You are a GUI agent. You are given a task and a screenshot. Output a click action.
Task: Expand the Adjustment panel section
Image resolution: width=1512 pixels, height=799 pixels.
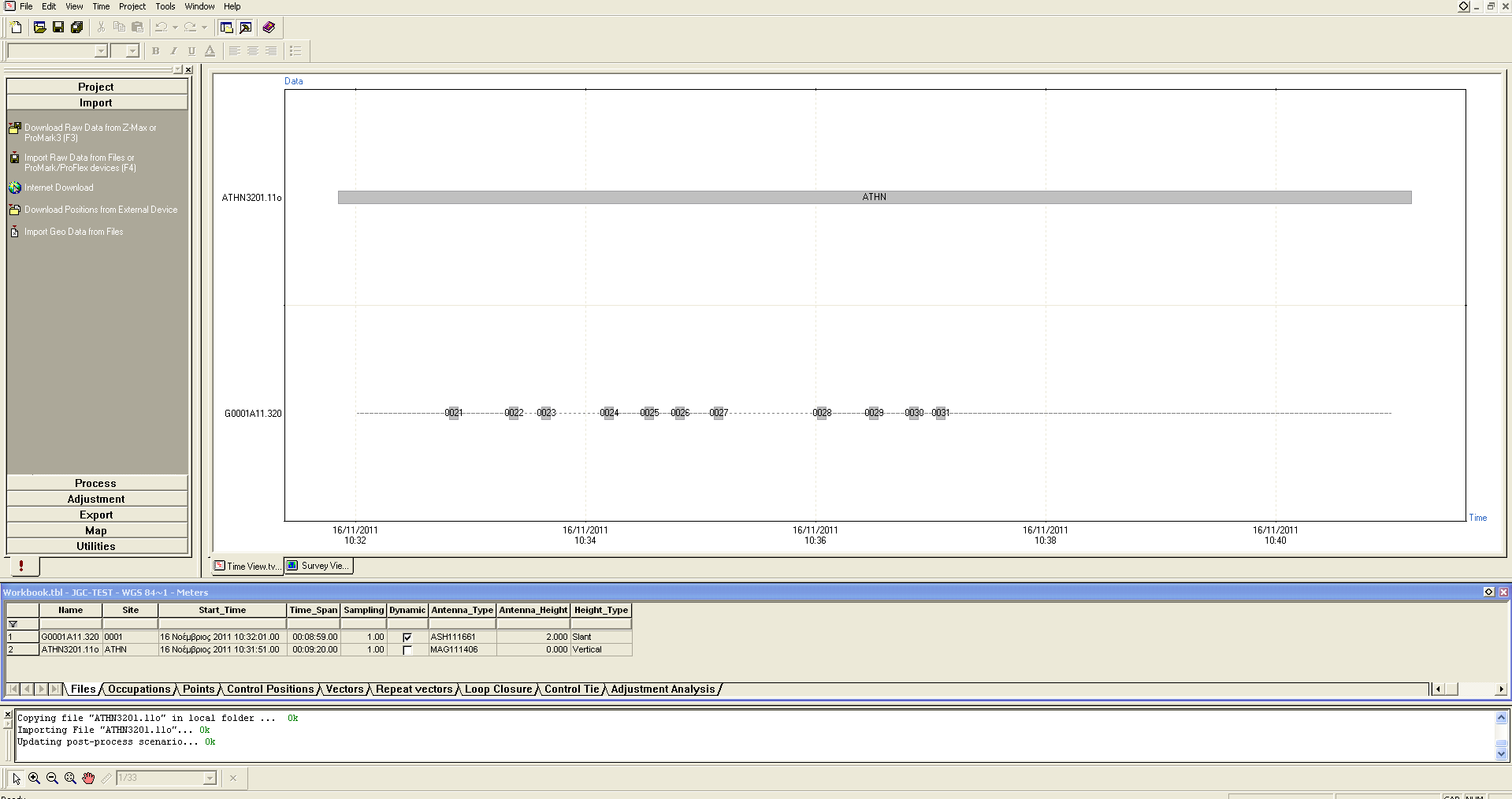tap(97, 499)
